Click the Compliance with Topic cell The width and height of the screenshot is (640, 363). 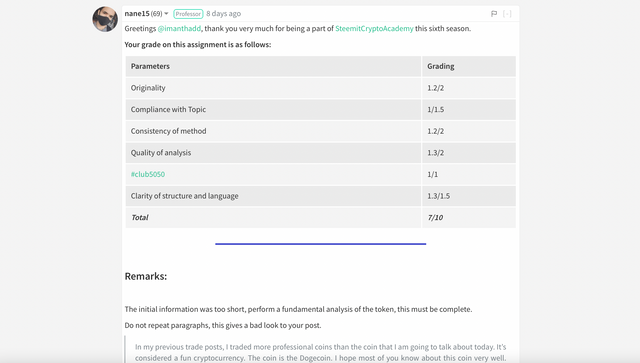tap(273, 109)
